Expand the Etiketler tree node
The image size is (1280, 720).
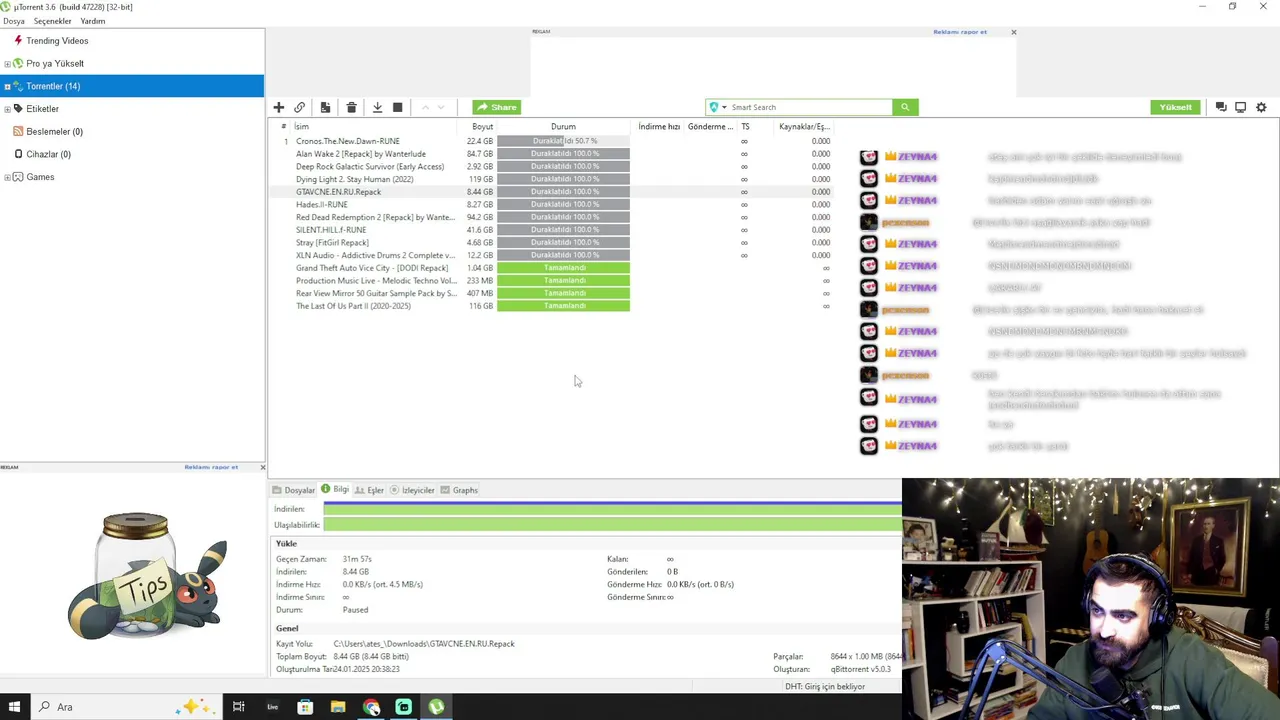(7, 109)
